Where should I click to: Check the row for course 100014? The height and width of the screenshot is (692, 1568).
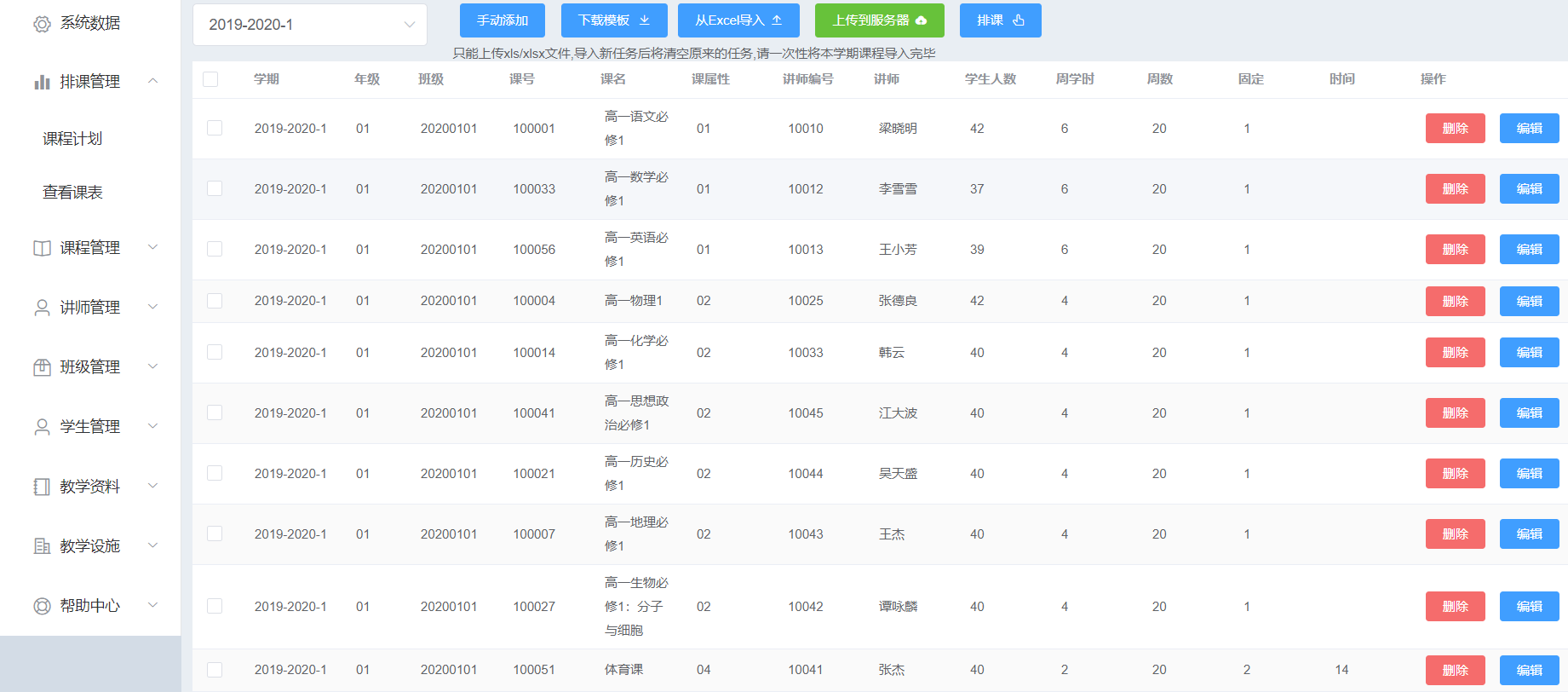(x=215, y=352)
